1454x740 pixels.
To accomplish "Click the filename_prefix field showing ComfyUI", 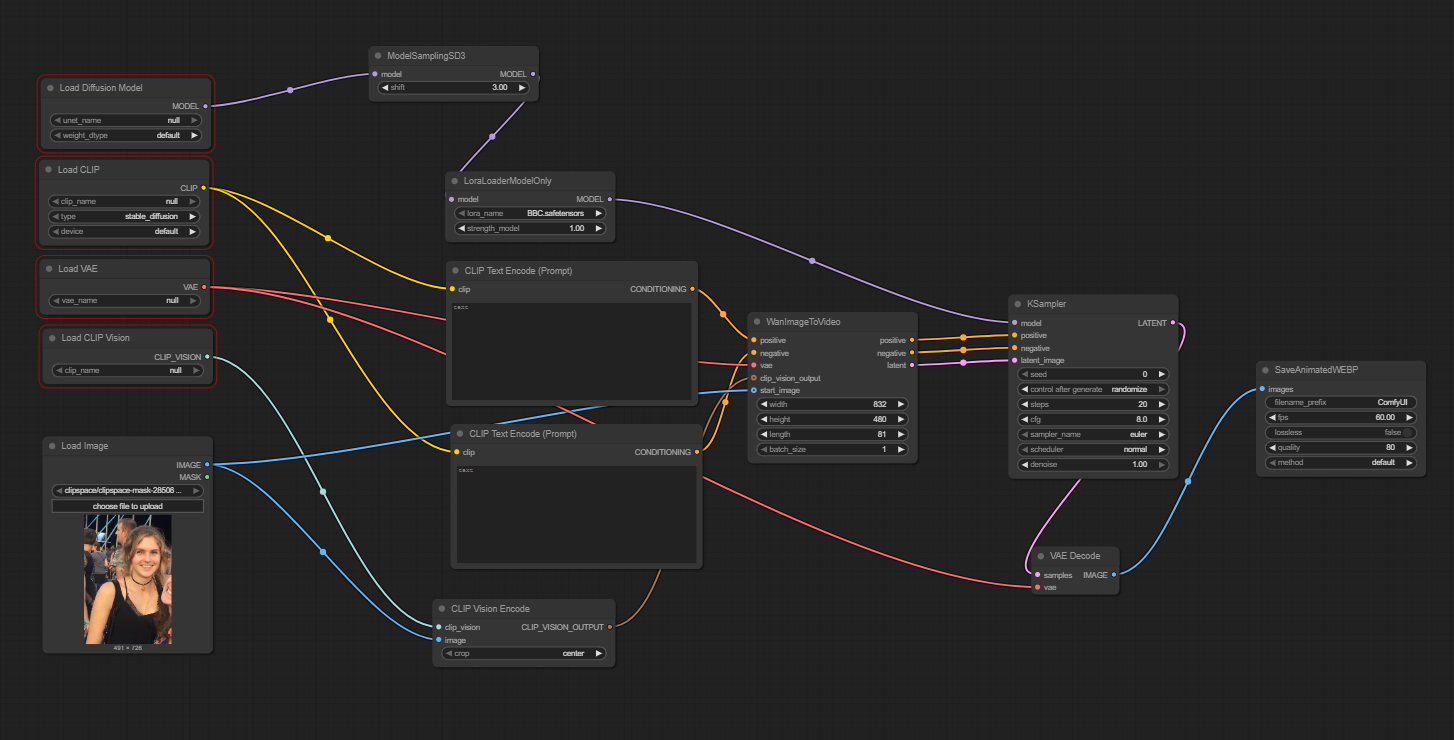I will [x=1341, y=402].
